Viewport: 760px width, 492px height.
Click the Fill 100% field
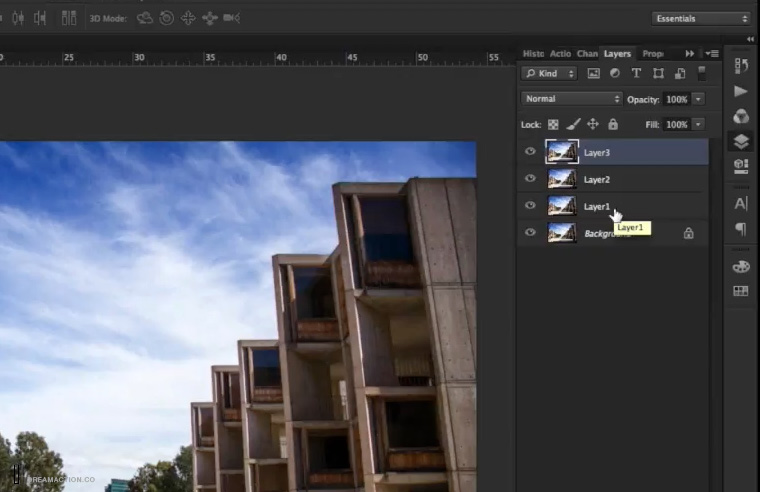pyautogui.click(x=677, y=125)
